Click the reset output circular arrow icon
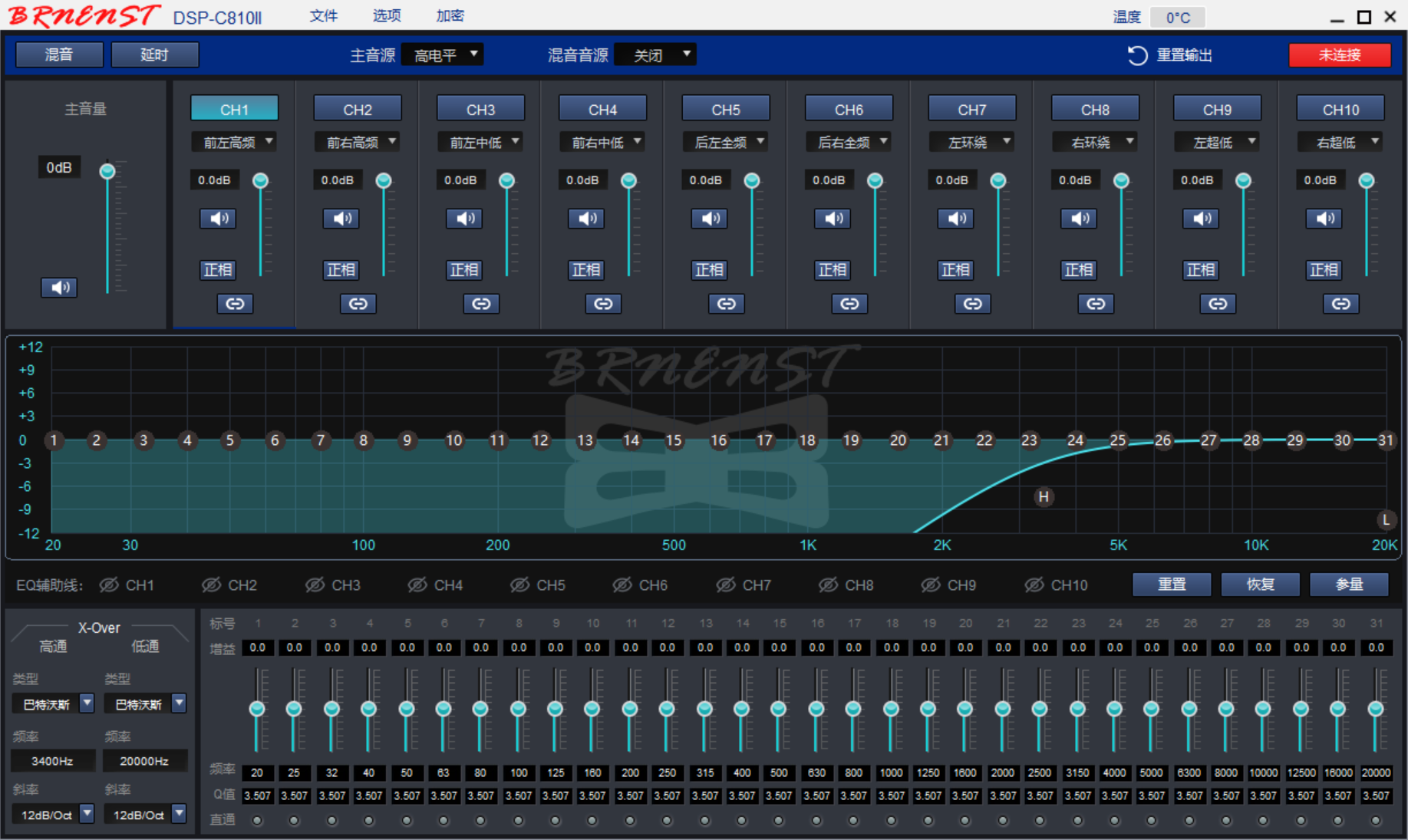The width and height of the screenshot is (1408, 840). click(1137, 55)
